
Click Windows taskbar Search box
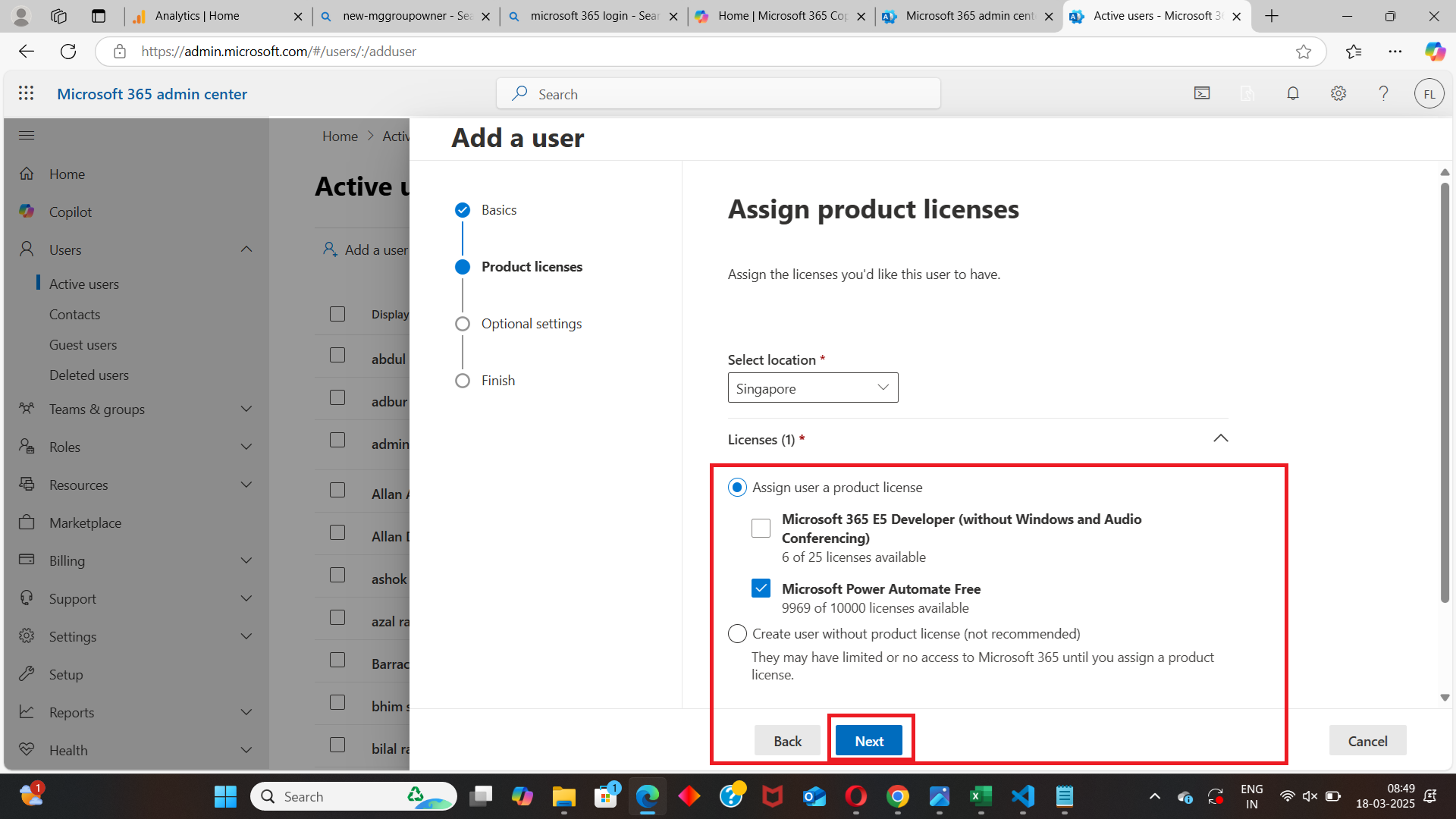[x=353, y=796]
